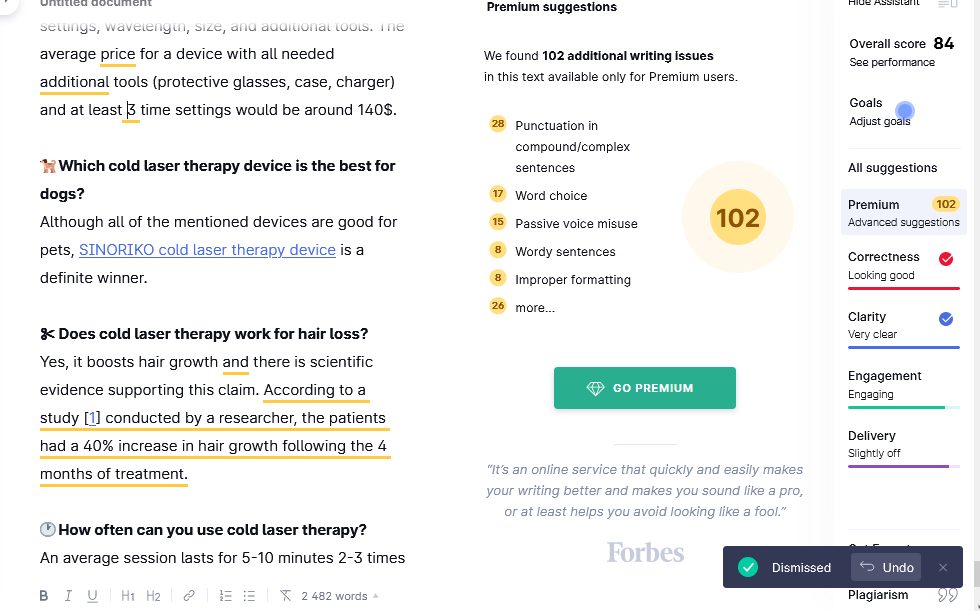The width and height of the screenshot is (980, 611).
Task: Set Heading 1 style
Action: [128, 596]
